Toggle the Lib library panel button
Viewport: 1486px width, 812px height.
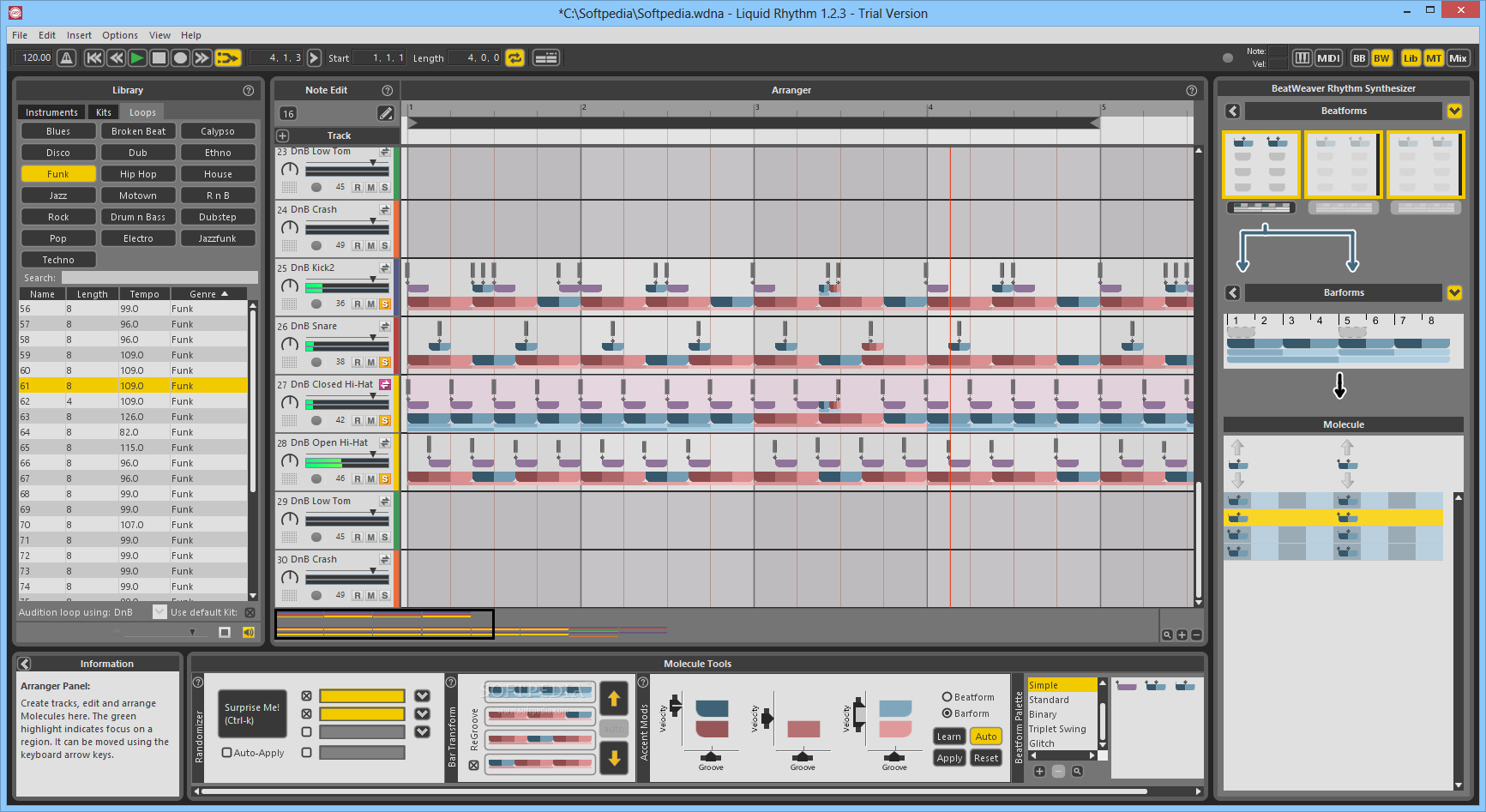1411,58
